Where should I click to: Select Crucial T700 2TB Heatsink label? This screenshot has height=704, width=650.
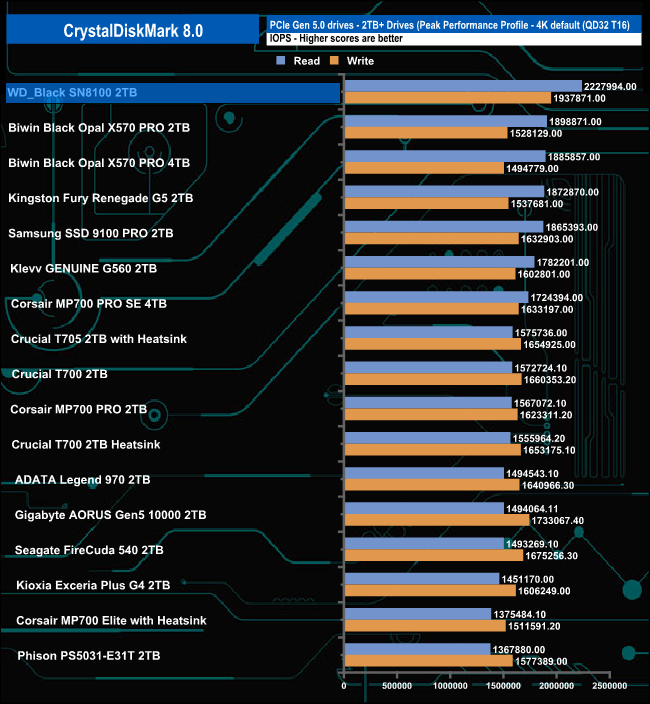point(86,444)
